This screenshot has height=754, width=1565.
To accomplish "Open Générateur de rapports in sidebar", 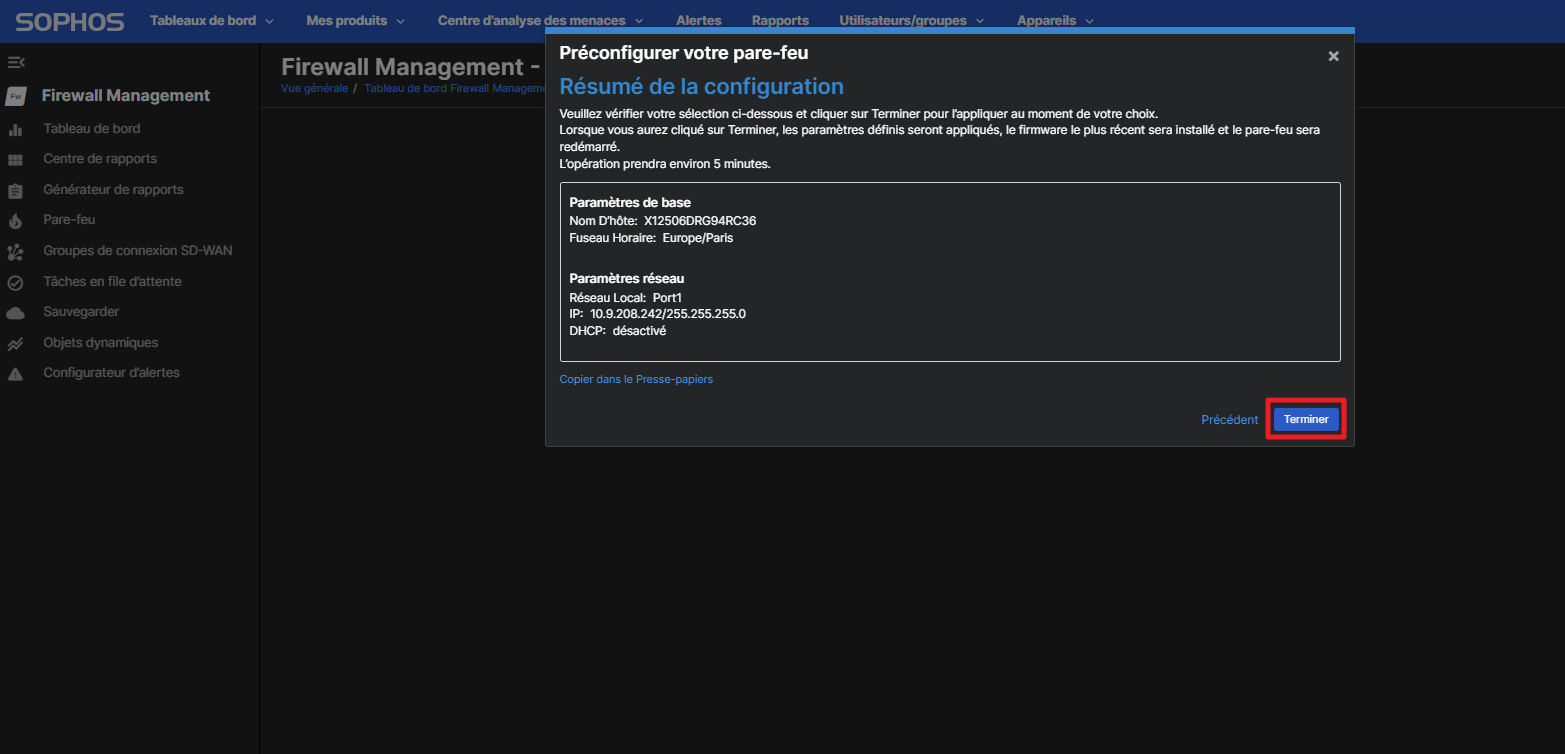I will click(113, 189).
